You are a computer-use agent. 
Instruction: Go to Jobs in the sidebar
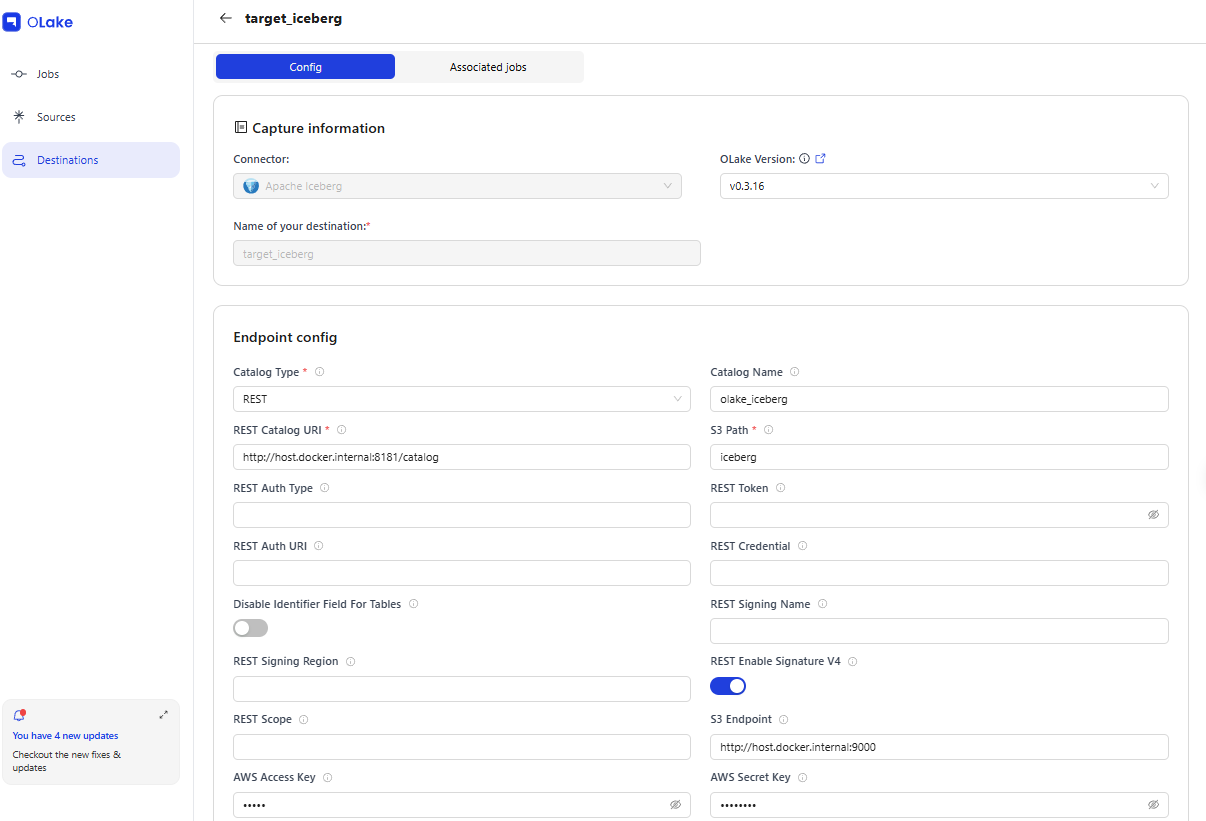click(x=48, y=74)
